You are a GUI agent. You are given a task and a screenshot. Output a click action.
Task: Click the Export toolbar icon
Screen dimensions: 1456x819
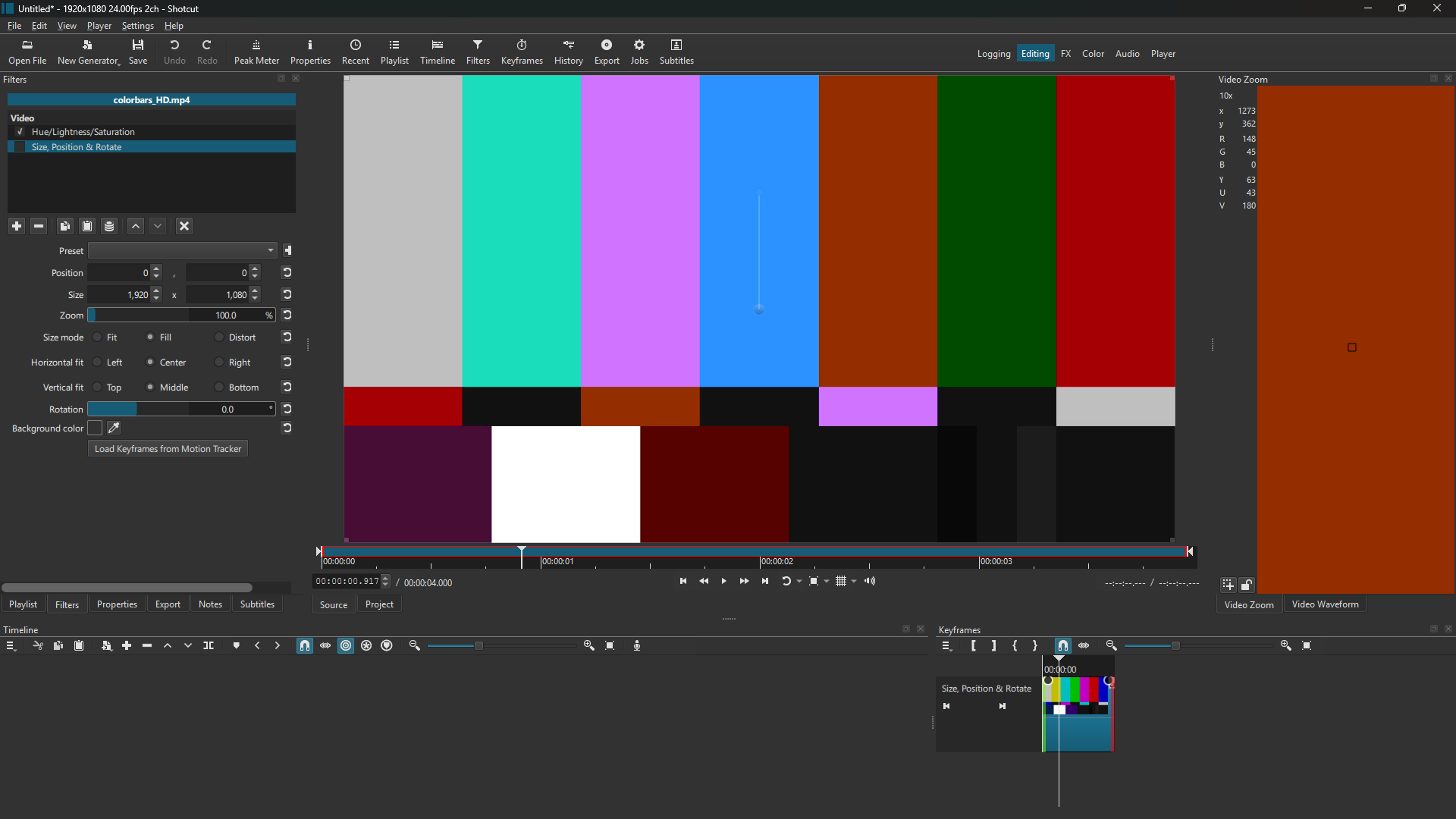pos(607,52)
